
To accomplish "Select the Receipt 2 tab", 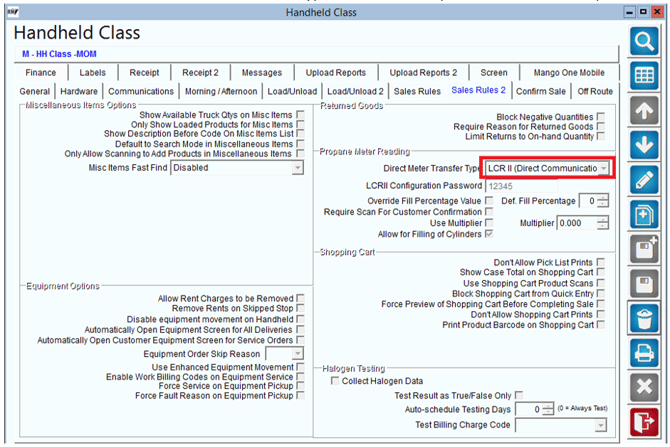I will click(x=200, y=73).
